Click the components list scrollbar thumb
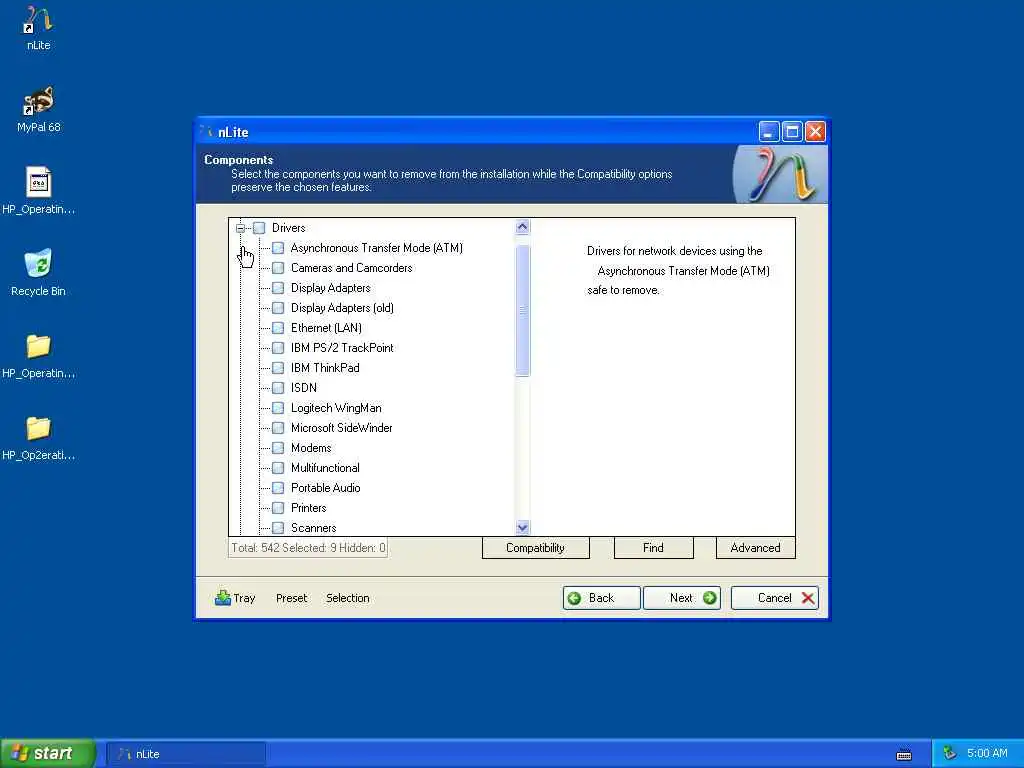The height and width of the screenshot is (768, 1024). pos(522,311)
